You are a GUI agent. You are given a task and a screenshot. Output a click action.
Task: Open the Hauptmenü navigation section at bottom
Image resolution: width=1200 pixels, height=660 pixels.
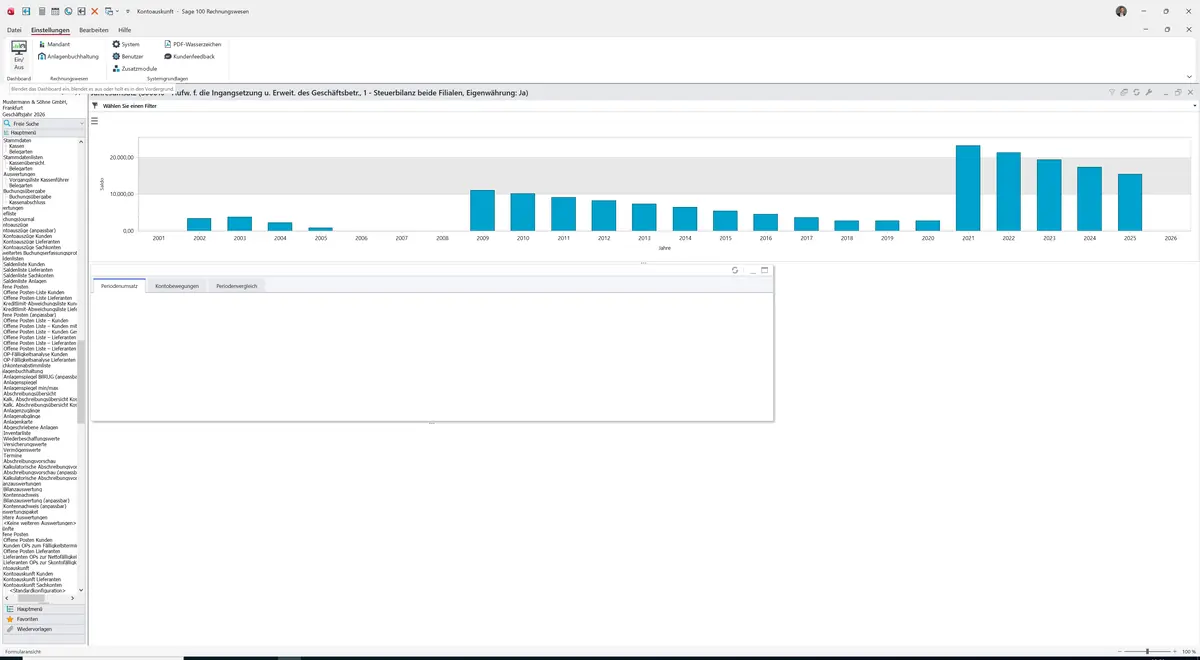43,609
